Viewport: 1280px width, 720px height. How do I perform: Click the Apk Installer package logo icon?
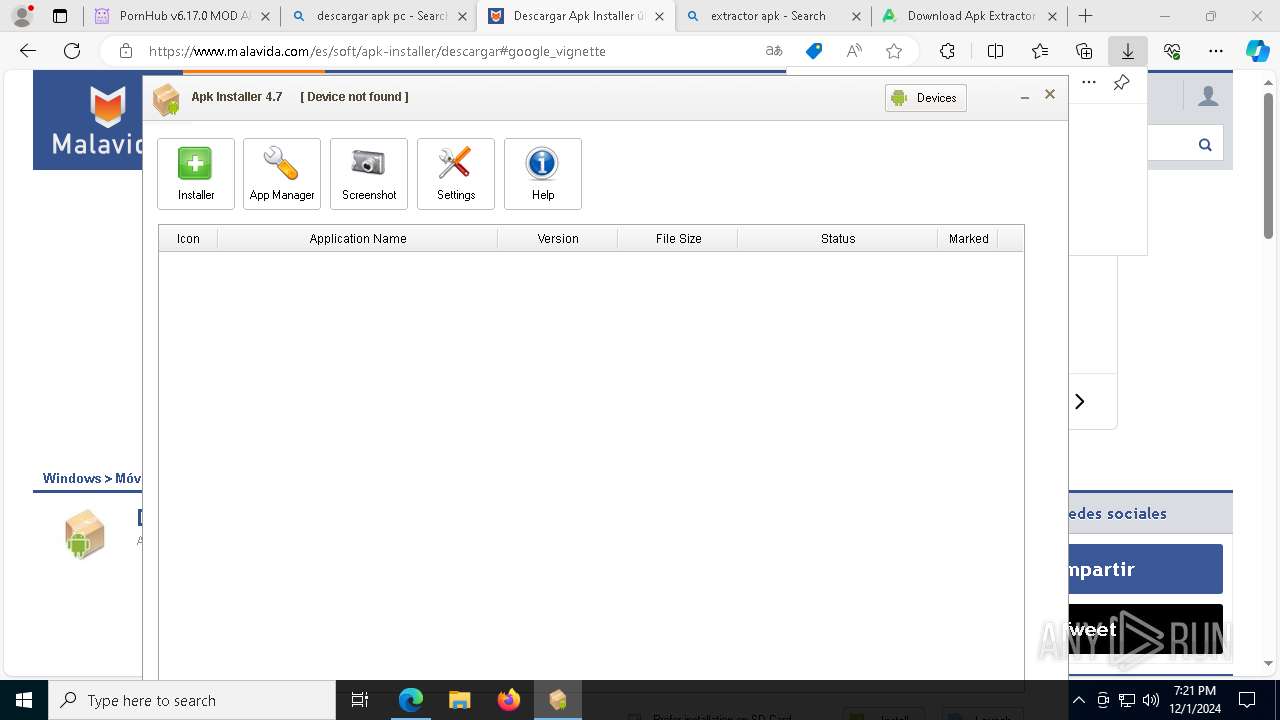(x=166, y=98)
